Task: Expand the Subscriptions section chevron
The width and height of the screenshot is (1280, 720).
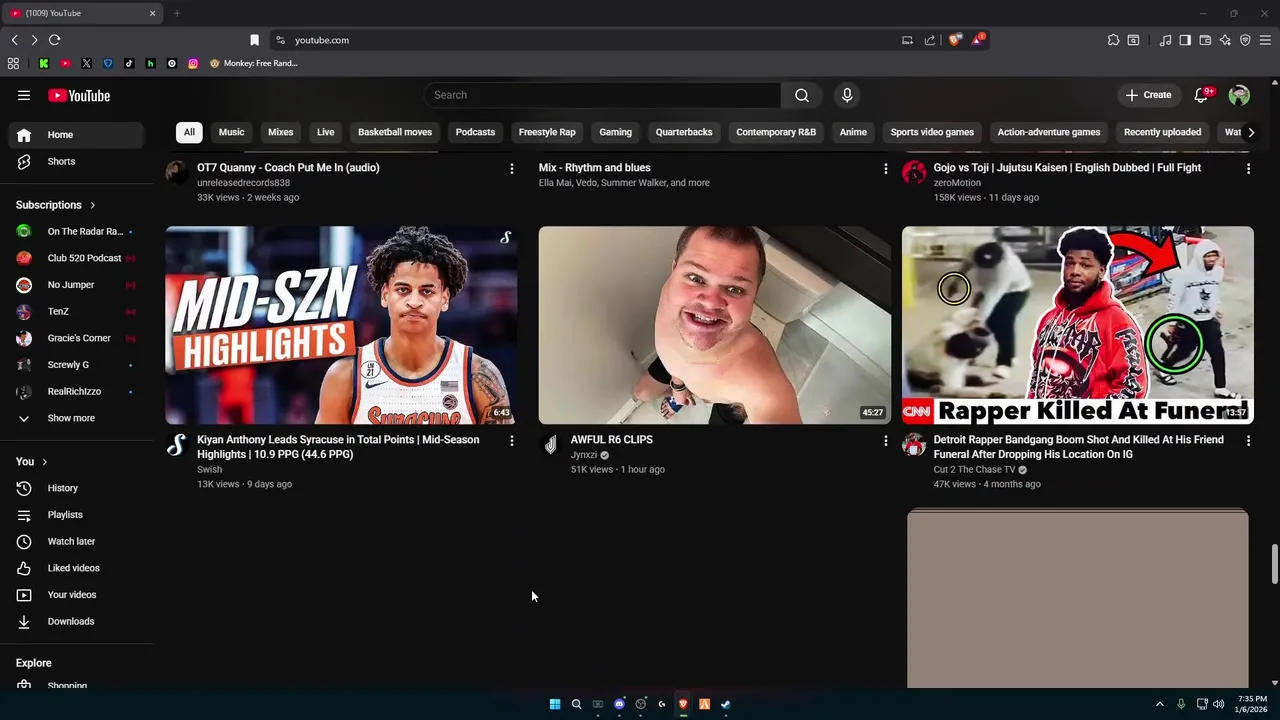Action: (x=93, y=205)
